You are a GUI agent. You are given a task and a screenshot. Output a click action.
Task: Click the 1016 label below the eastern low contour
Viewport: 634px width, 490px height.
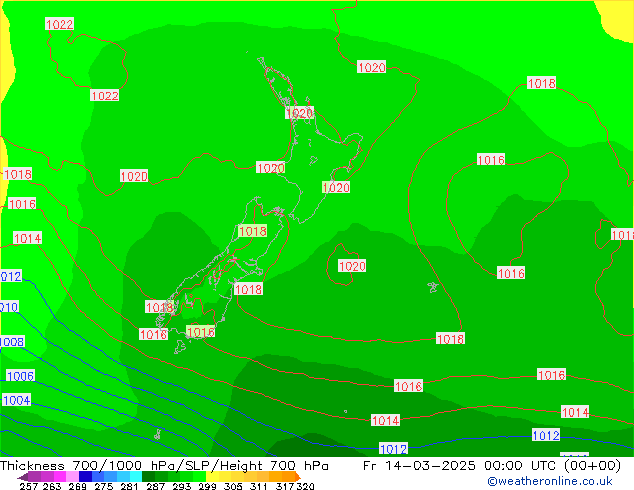tap(511, 273)
